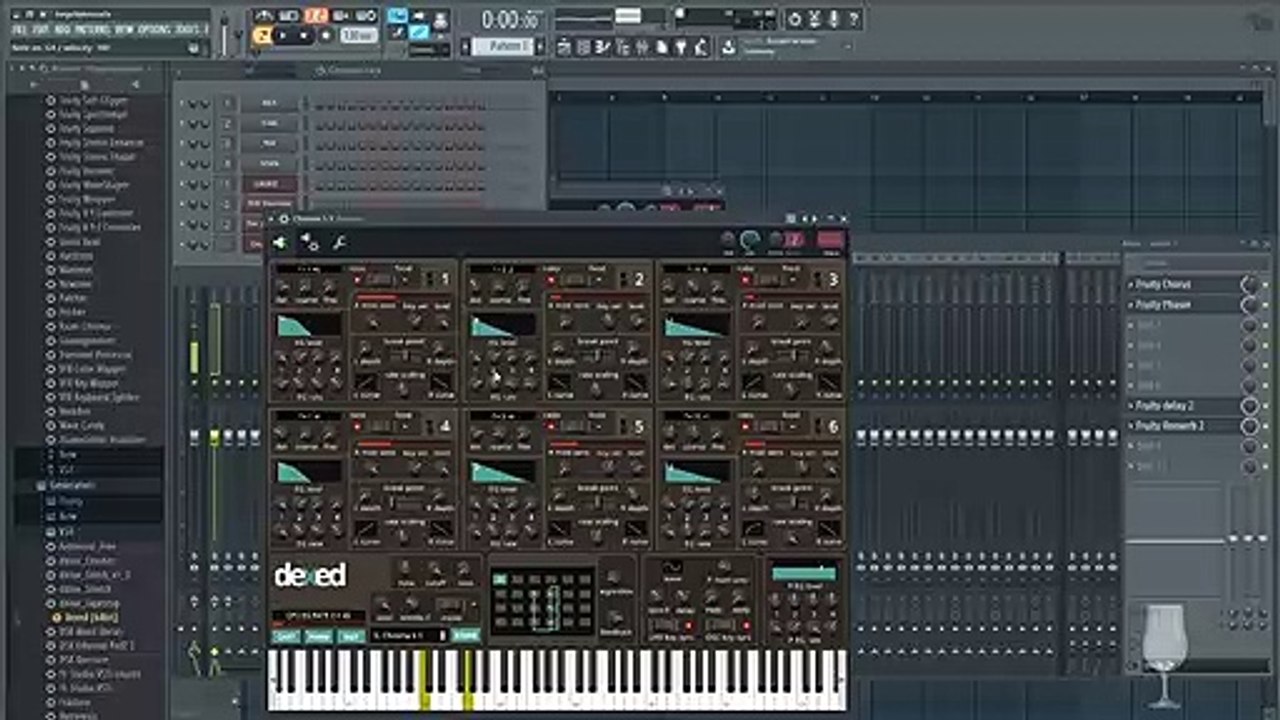Click the wrench icon in the Dexed header

pos(339,242)
